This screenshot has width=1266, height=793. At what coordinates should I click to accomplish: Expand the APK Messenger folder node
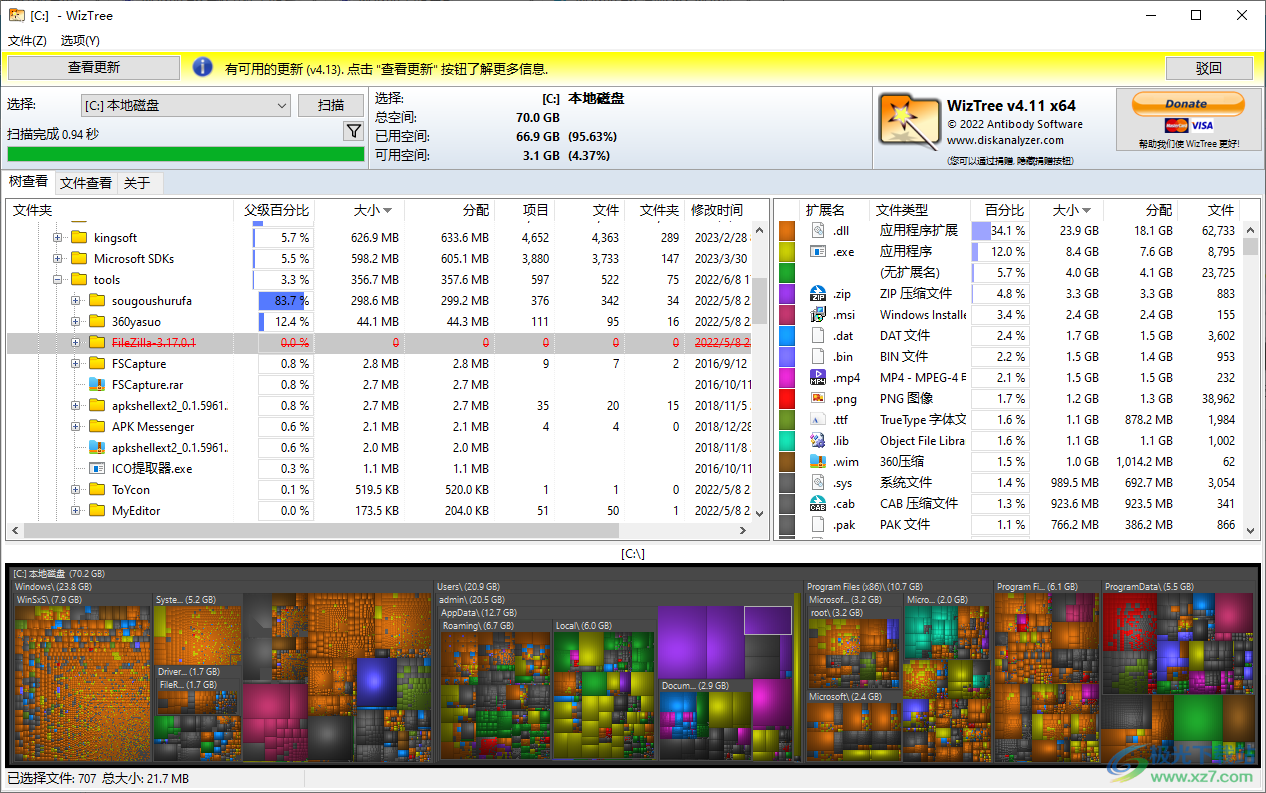click(76, 426)
